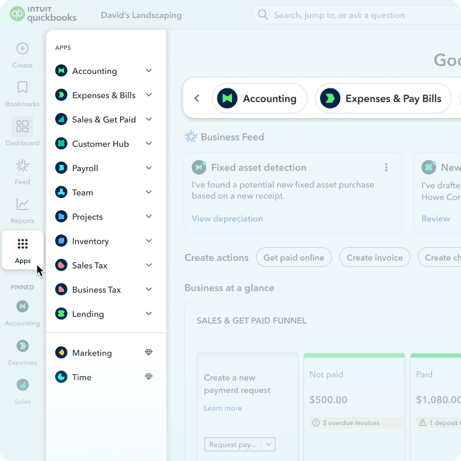Click the Marketing app icon
This screenshot has height=461, width=461.
pyautogui.click(x=61, y=353)
